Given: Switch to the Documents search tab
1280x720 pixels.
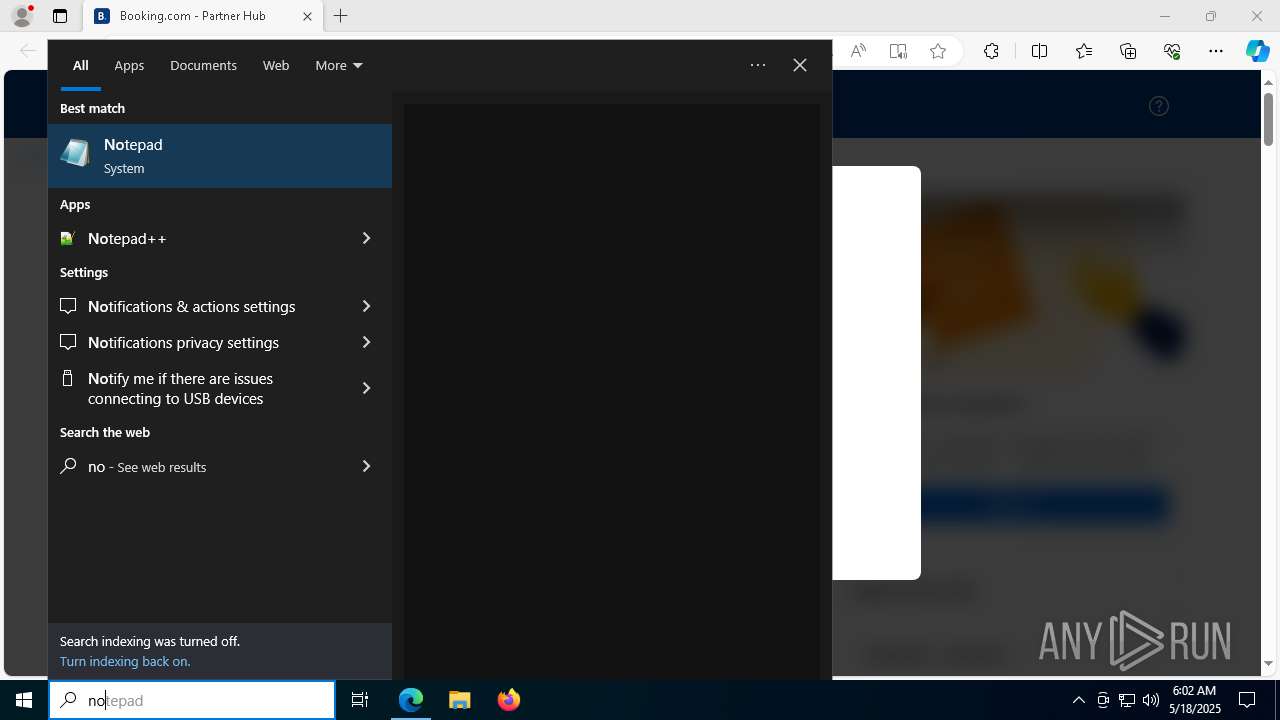Looking at the screenshot, I should click(203, 65).
